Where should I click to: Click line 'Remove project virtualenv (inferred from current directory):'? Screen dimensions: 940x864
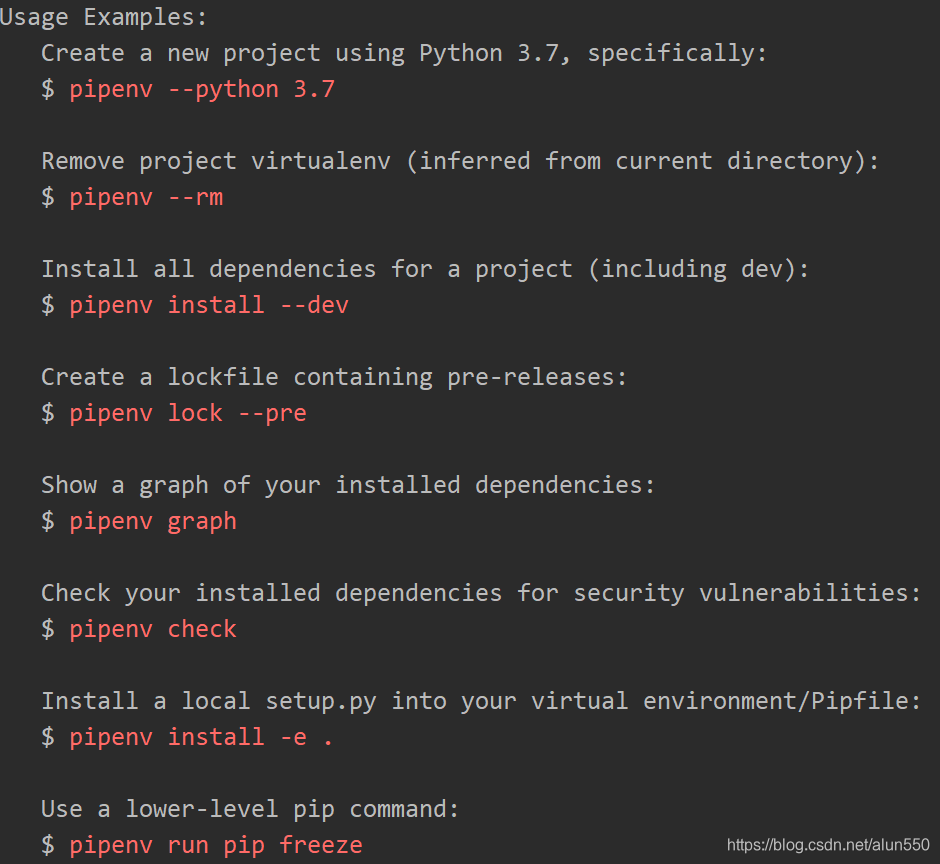tap(460, 161)
